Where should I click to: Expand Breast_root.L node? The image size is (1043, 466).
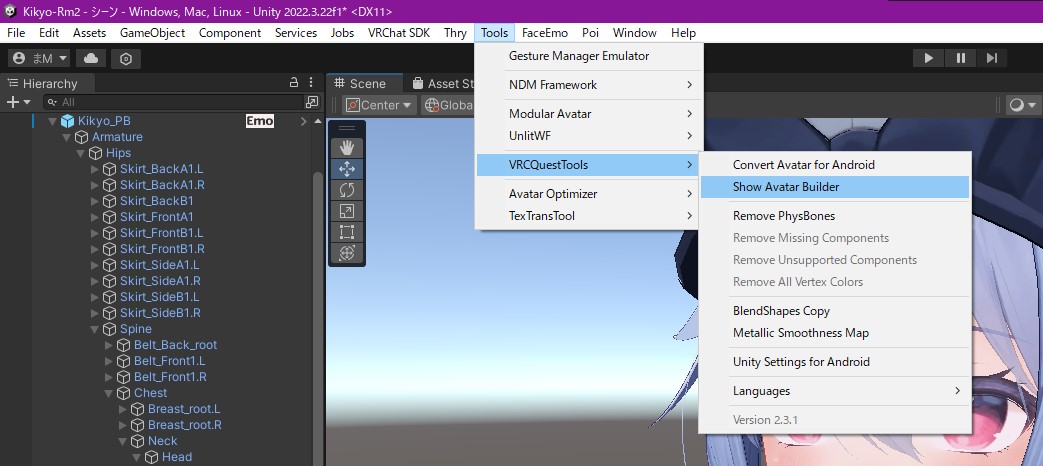(122, 409)
